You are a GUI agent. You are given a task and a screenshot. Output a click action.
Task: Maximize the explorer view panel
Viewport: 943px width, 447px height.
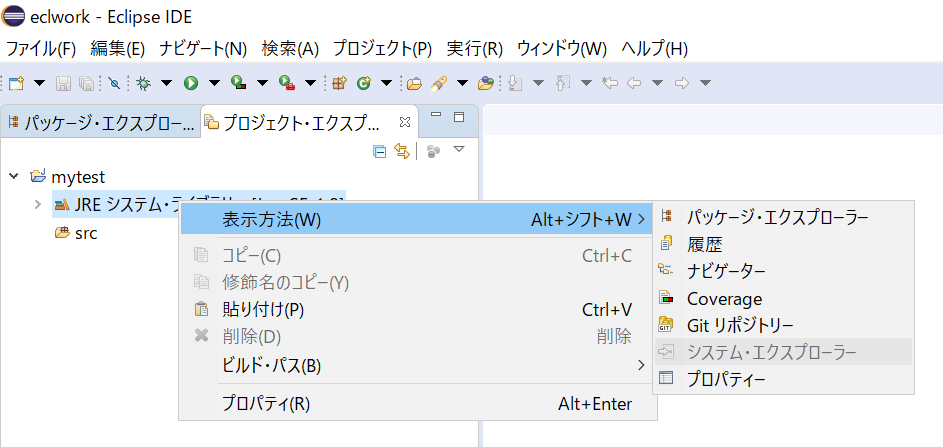click(x=459, y=117)
